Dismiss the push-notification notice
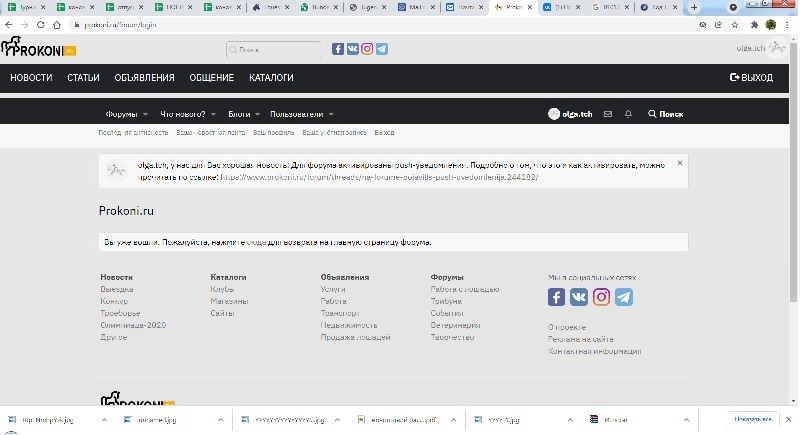The image size is (804, 435). [x=680, y=162]
